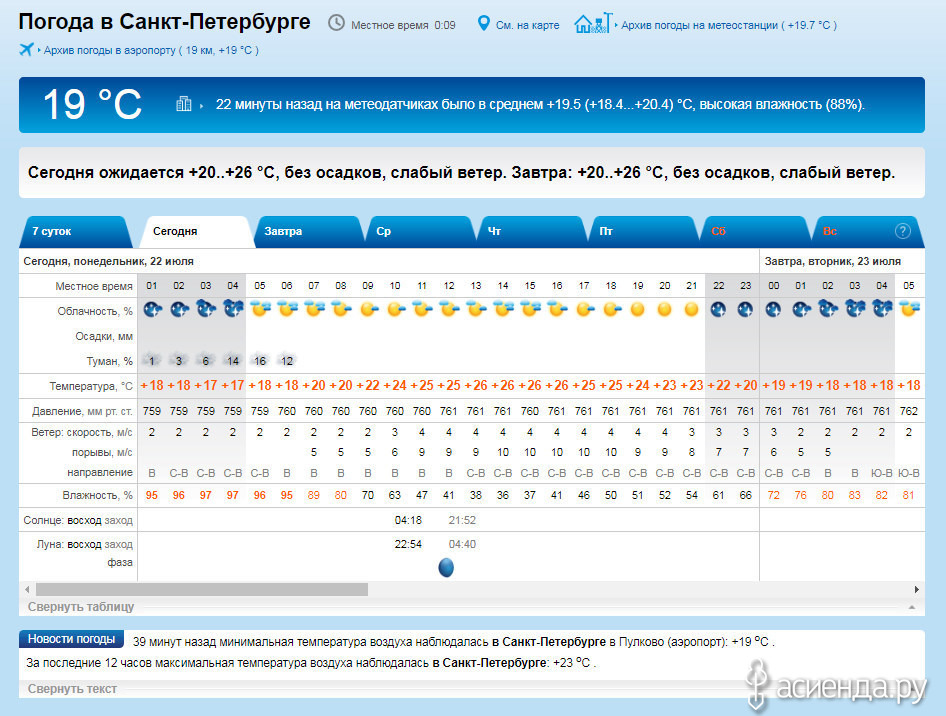
Task: Click the fog icon showing 16 percent
Action: (x=260, y=361)
